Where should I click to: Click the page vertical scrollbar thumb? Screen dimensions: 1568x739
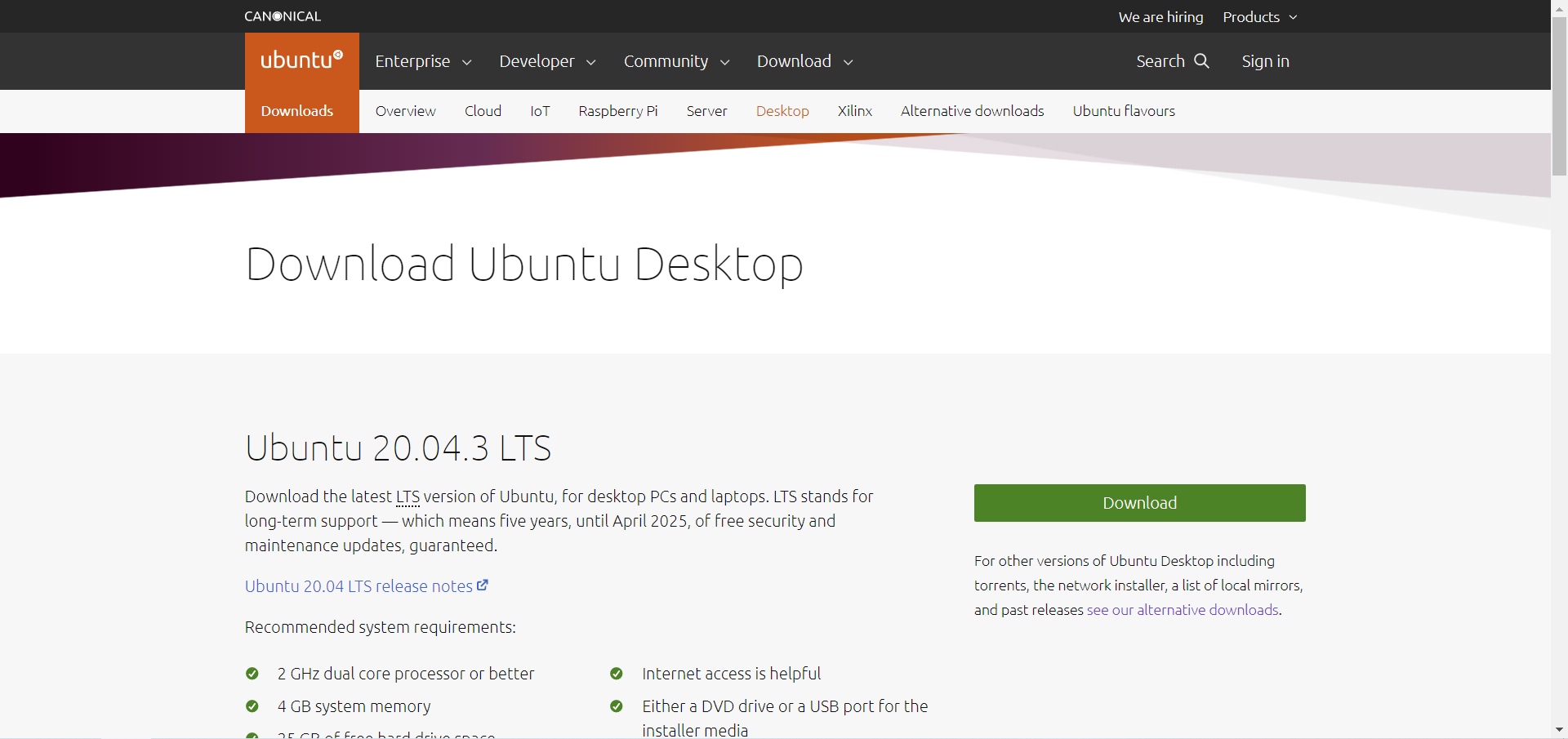tap(1559, 96)
